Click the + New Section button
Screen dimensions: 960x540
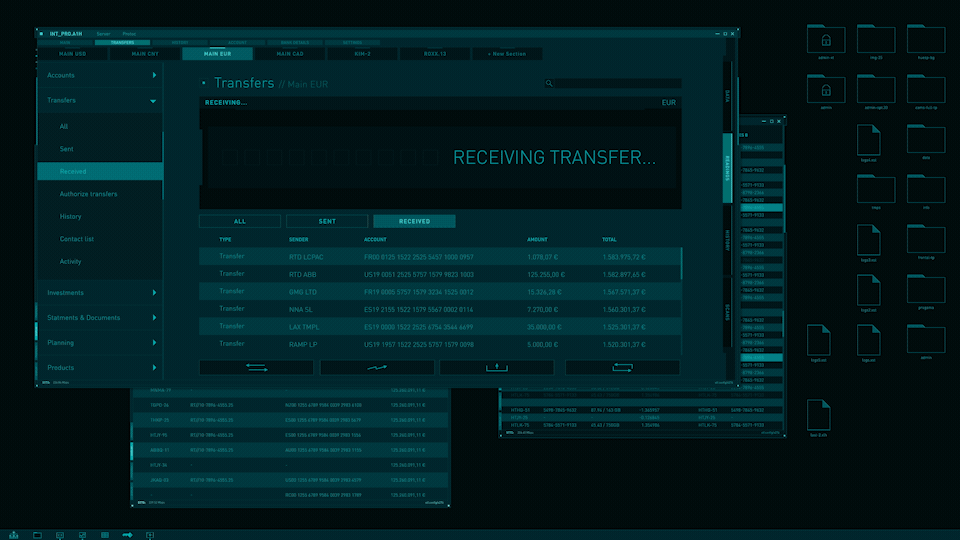point(507,54)
